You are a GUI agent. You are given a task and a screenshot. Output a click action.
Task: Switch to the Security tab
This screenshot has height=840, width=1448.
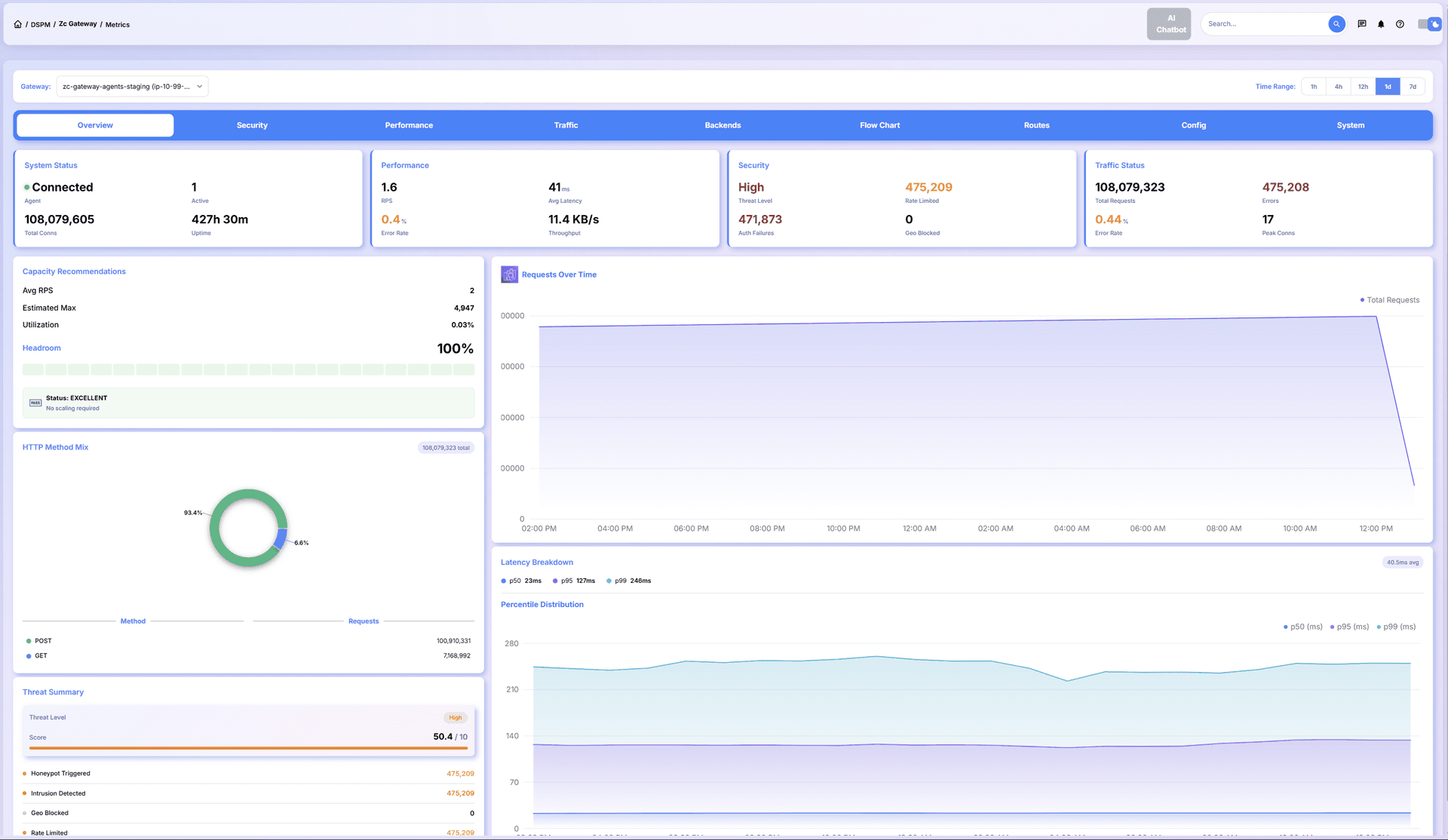click(252, 125)
